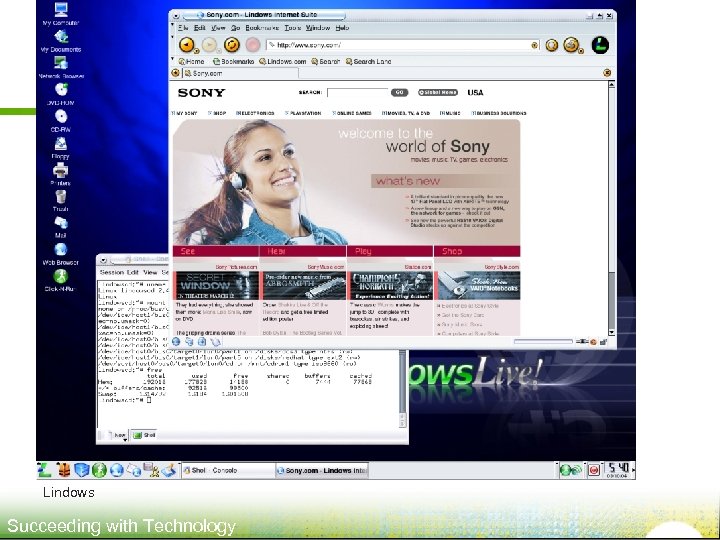Click the Lindows L launch menu in taskbar
The height and width of the screenshot is (540, 720).
coord(45,470)
